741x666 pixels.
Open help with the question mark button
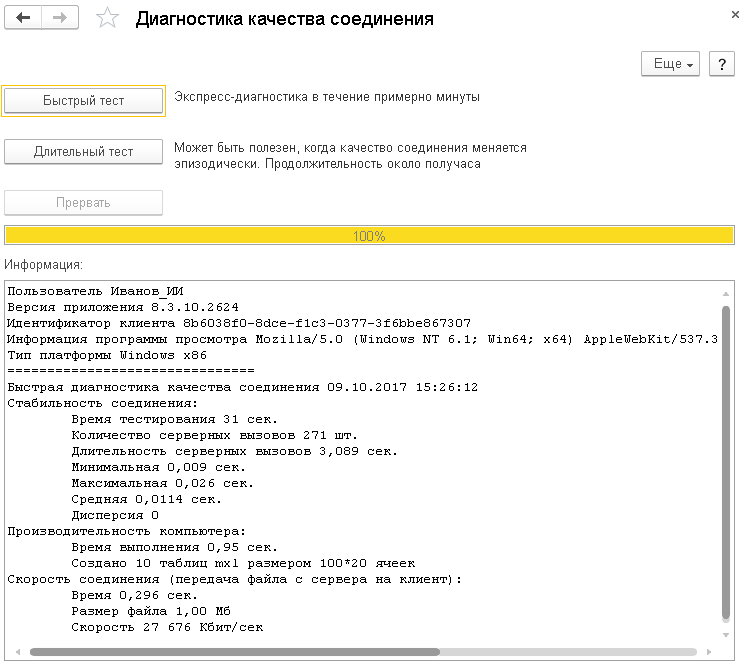pyautogui.click(x=721, y=64)
